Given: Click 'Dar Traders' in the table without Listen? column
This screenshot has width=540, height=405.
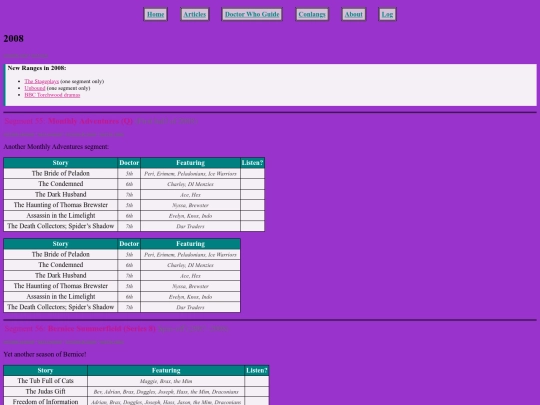Looking at the screenshot, I should pyautogui.click(x=190, y=307).
